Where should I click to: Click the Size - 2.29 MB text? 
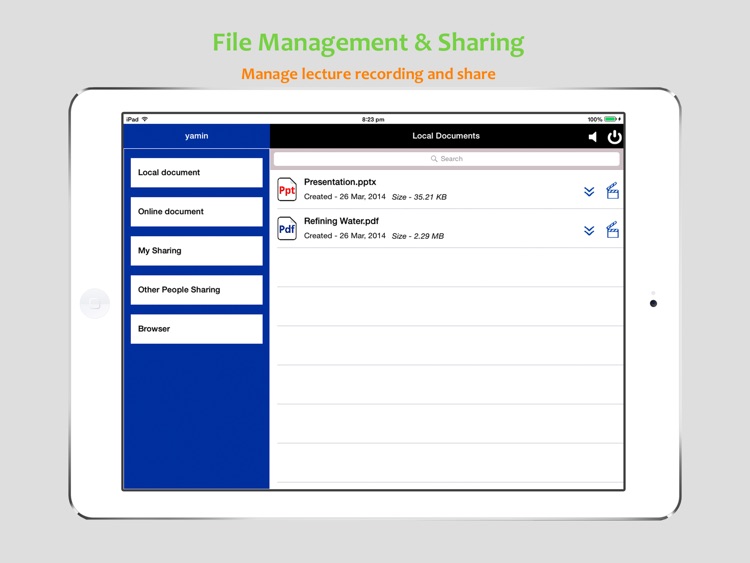[x=418, y=236]
